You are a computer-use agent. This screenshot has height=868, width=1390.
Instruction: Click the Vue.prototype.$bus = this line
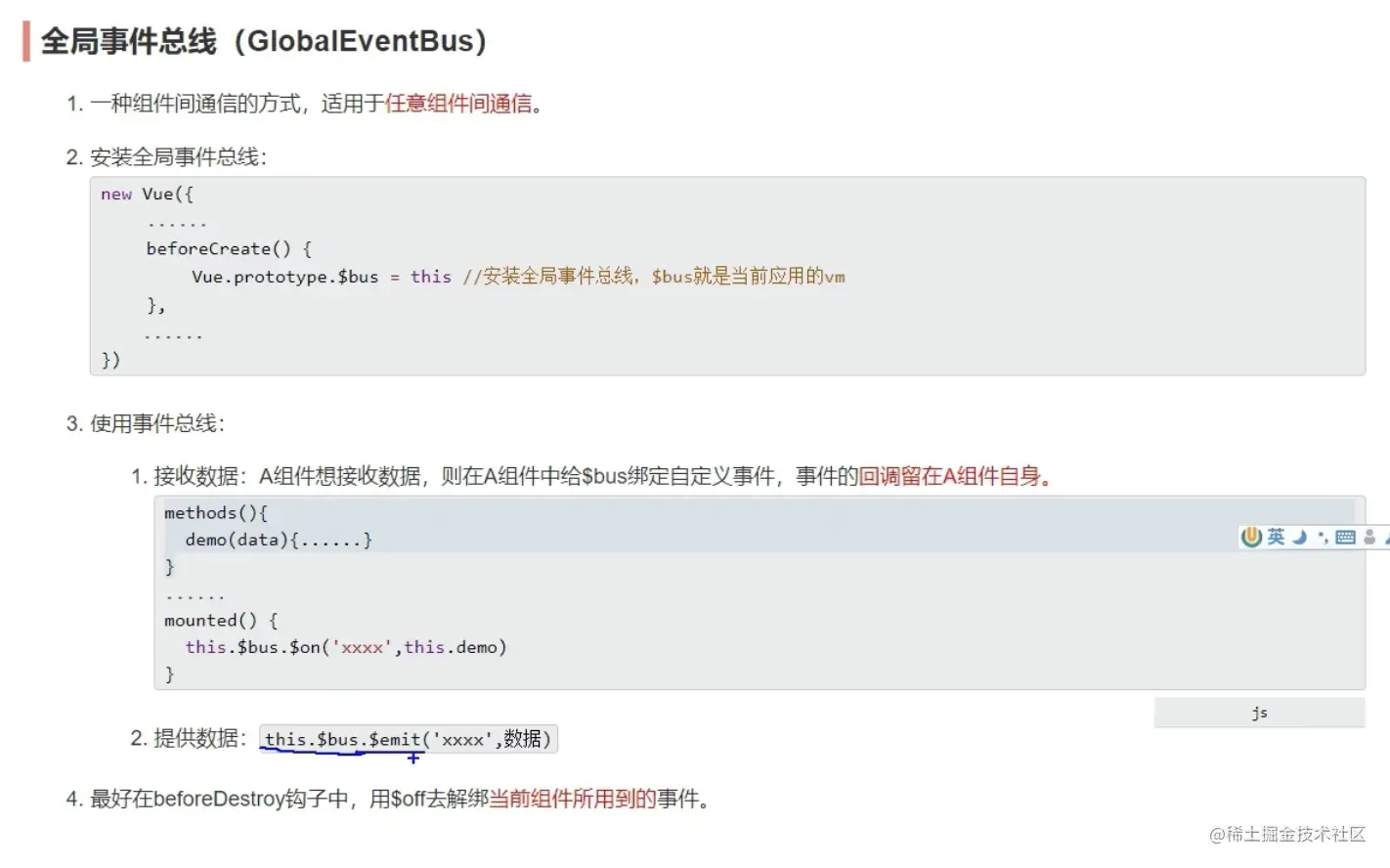coord(320,277)
